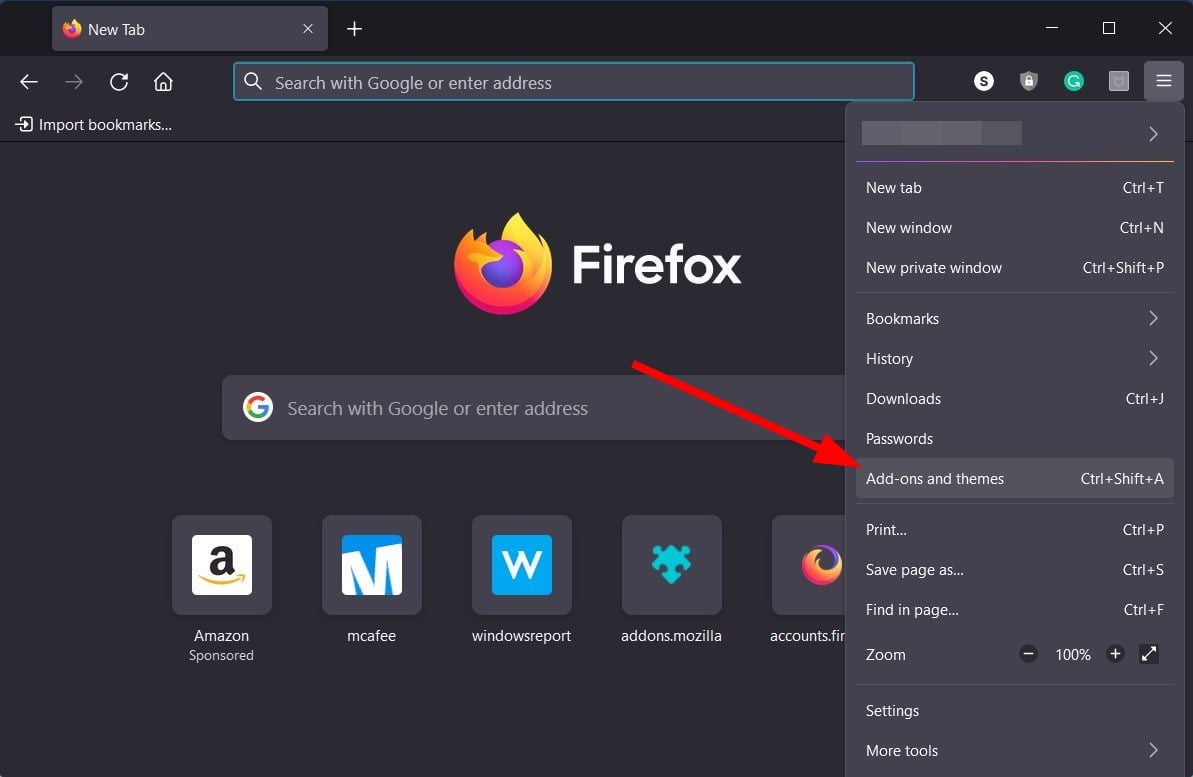Viewport: 1193px width, 777px height.
Task: Click the Google logo in search box
Action: click(x=258, y=407)
